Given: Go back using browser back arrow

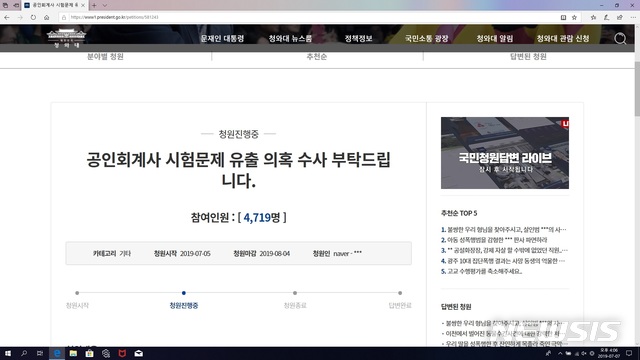Looking at the screenshot, I should coord(7,17).
